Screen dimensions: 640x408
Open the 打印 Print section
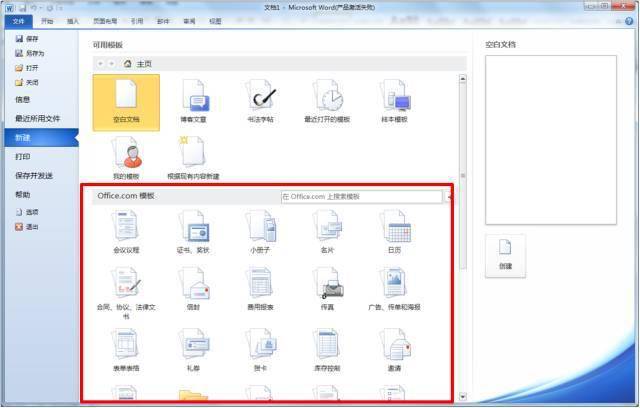point(22,157)
